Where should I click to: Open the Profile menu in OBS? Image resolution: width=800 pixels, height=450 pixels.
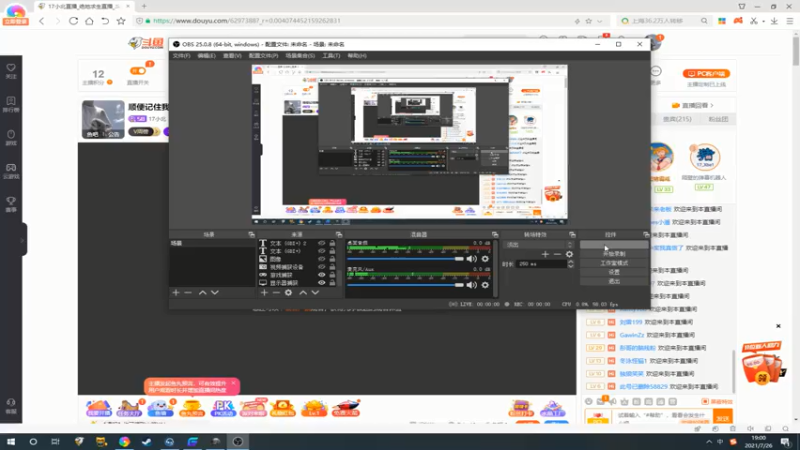[263, 56]
